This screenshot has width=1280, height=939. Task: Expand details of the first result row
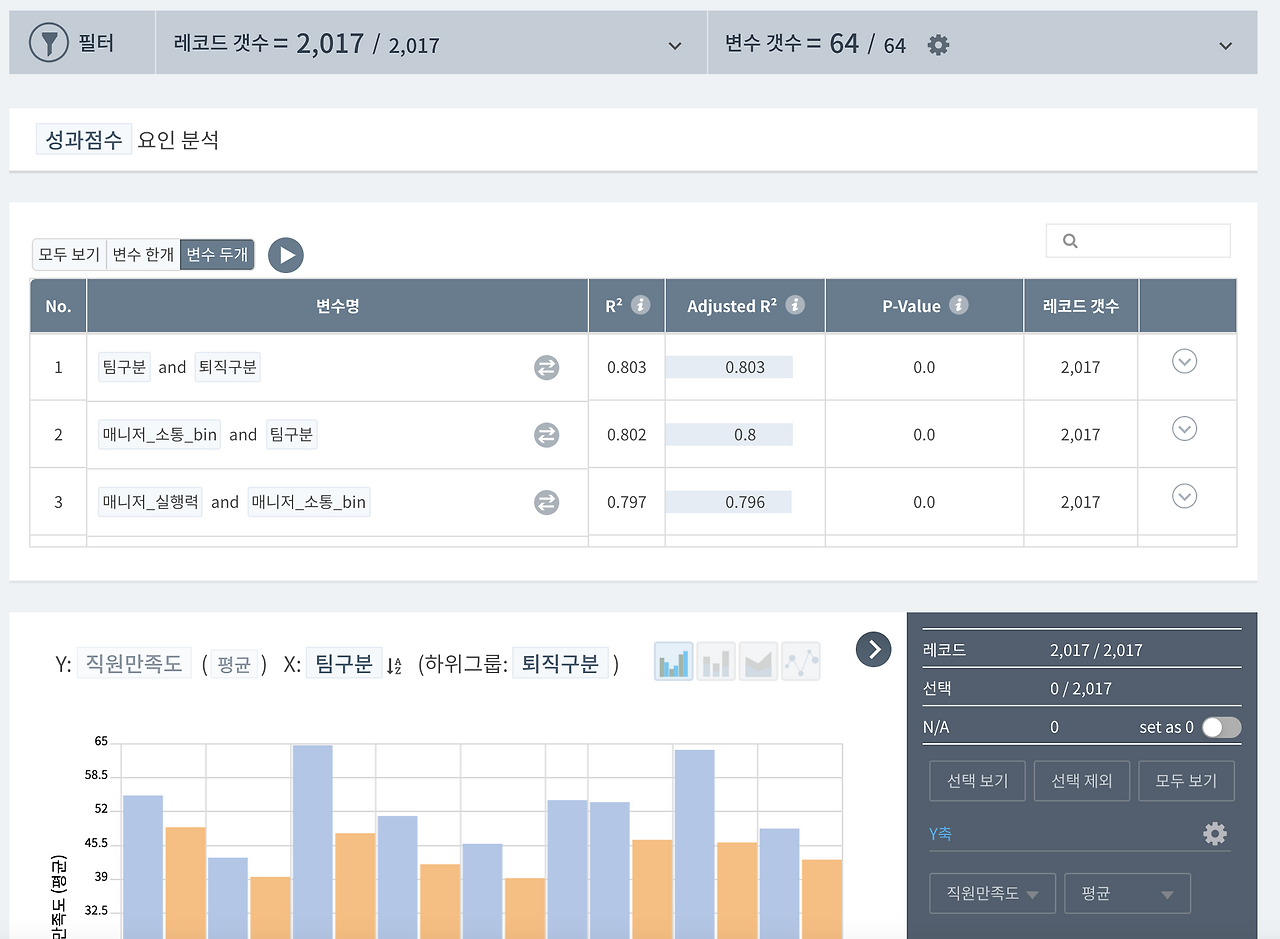[1184, 361]
